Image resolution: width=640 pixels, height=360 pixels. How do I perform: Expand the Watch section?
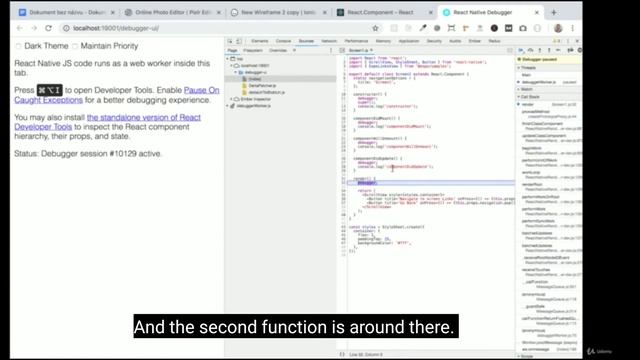point(528,89)
